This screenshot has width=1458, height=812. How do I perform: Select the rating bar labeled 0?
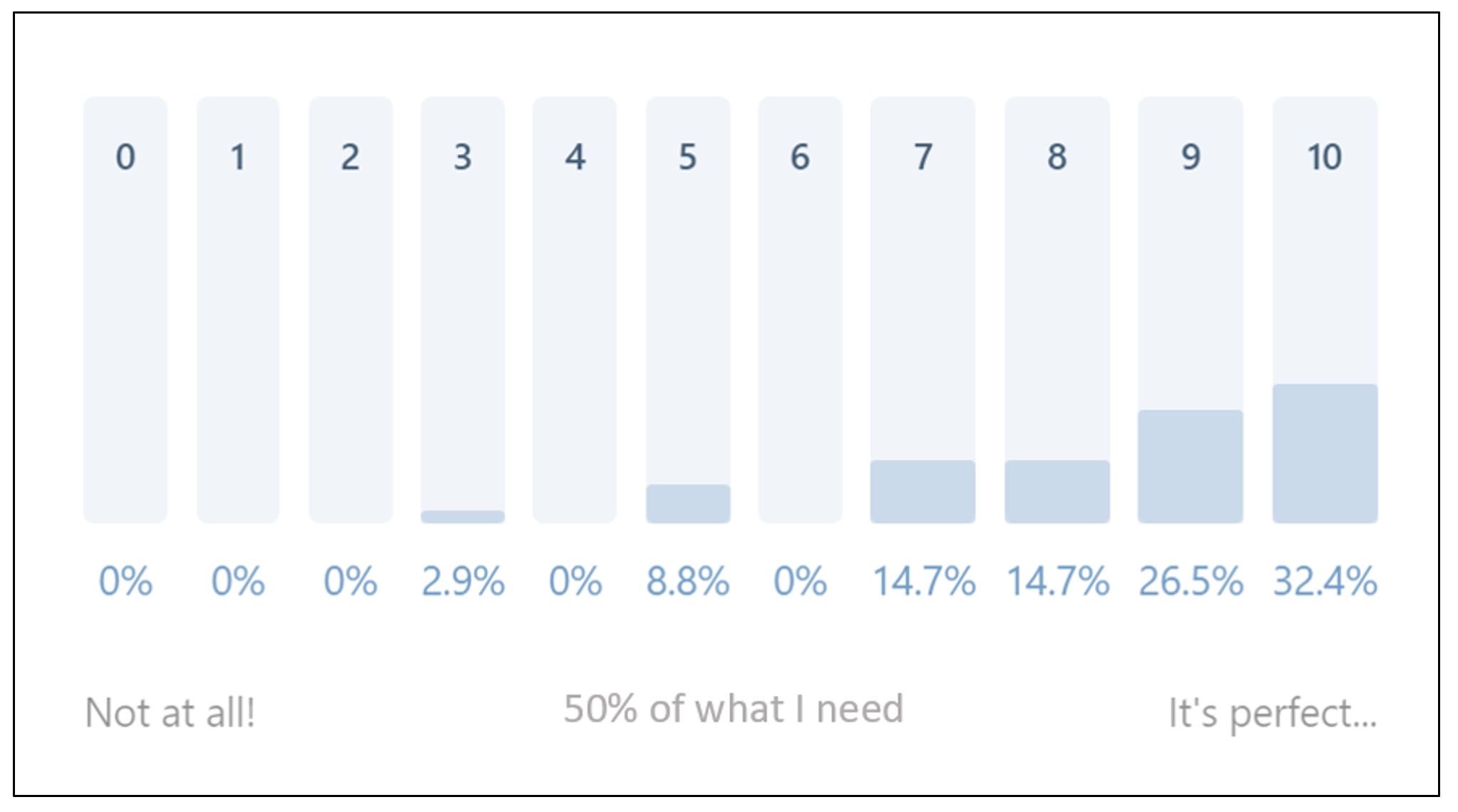click(x=125, y=310)
